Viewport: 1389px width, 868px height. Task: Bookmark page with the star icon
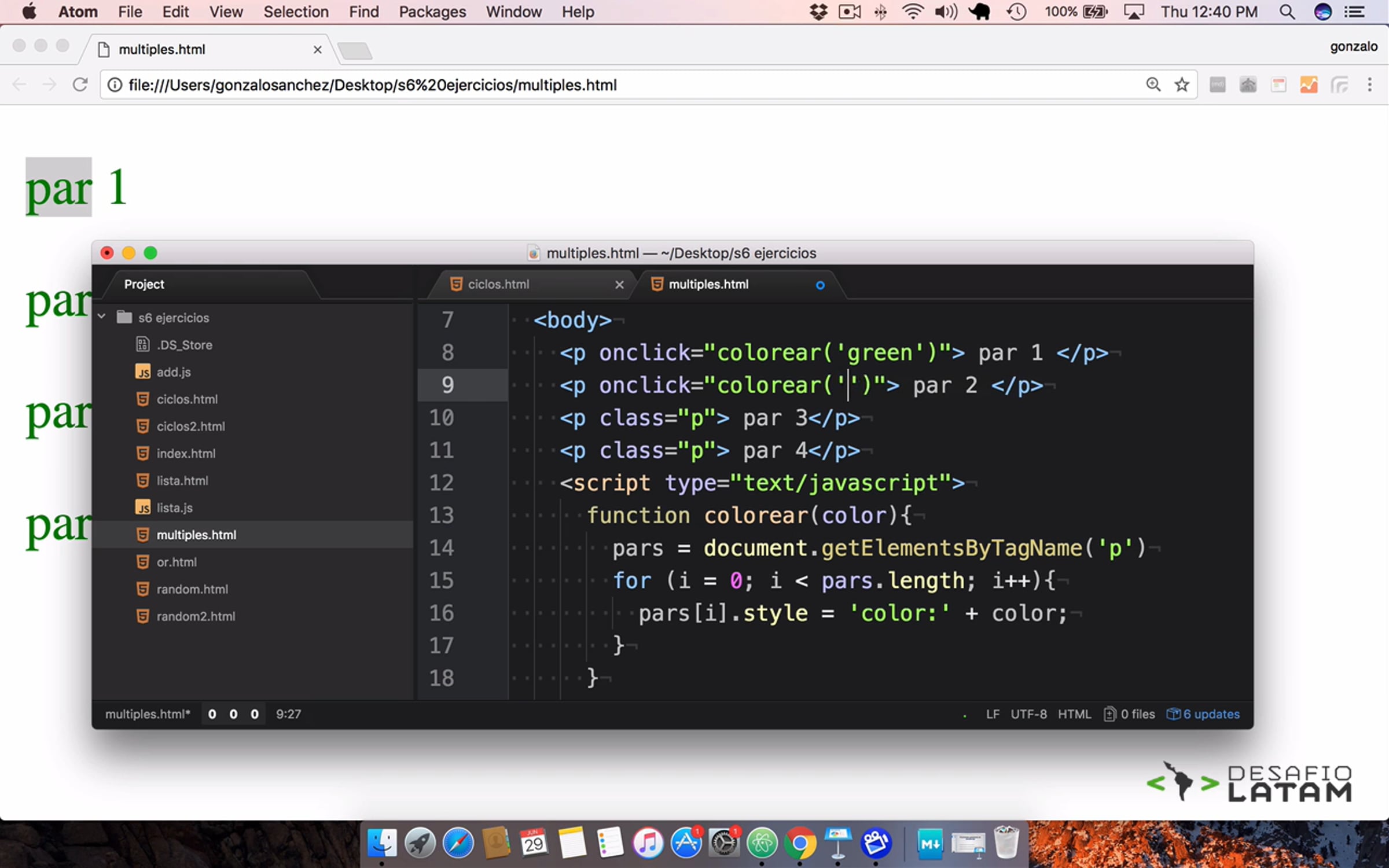pyautogui.click(x=1181, y=85)
